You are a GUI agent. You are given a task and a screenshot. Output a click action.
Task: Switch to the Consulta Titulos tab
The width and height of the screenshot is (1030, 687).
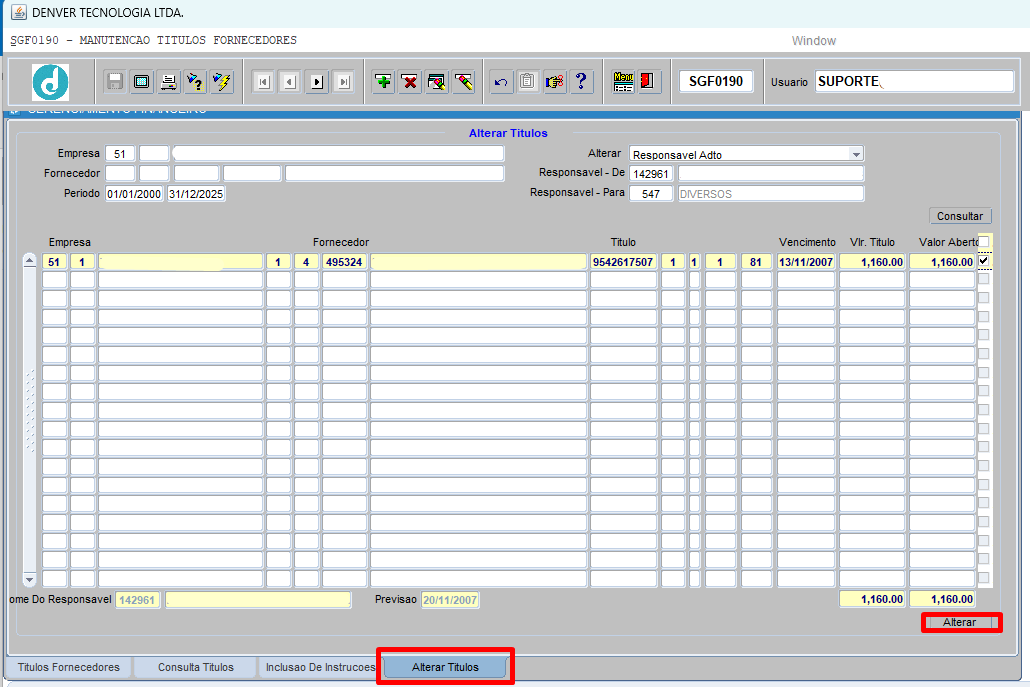pos(195,667)
